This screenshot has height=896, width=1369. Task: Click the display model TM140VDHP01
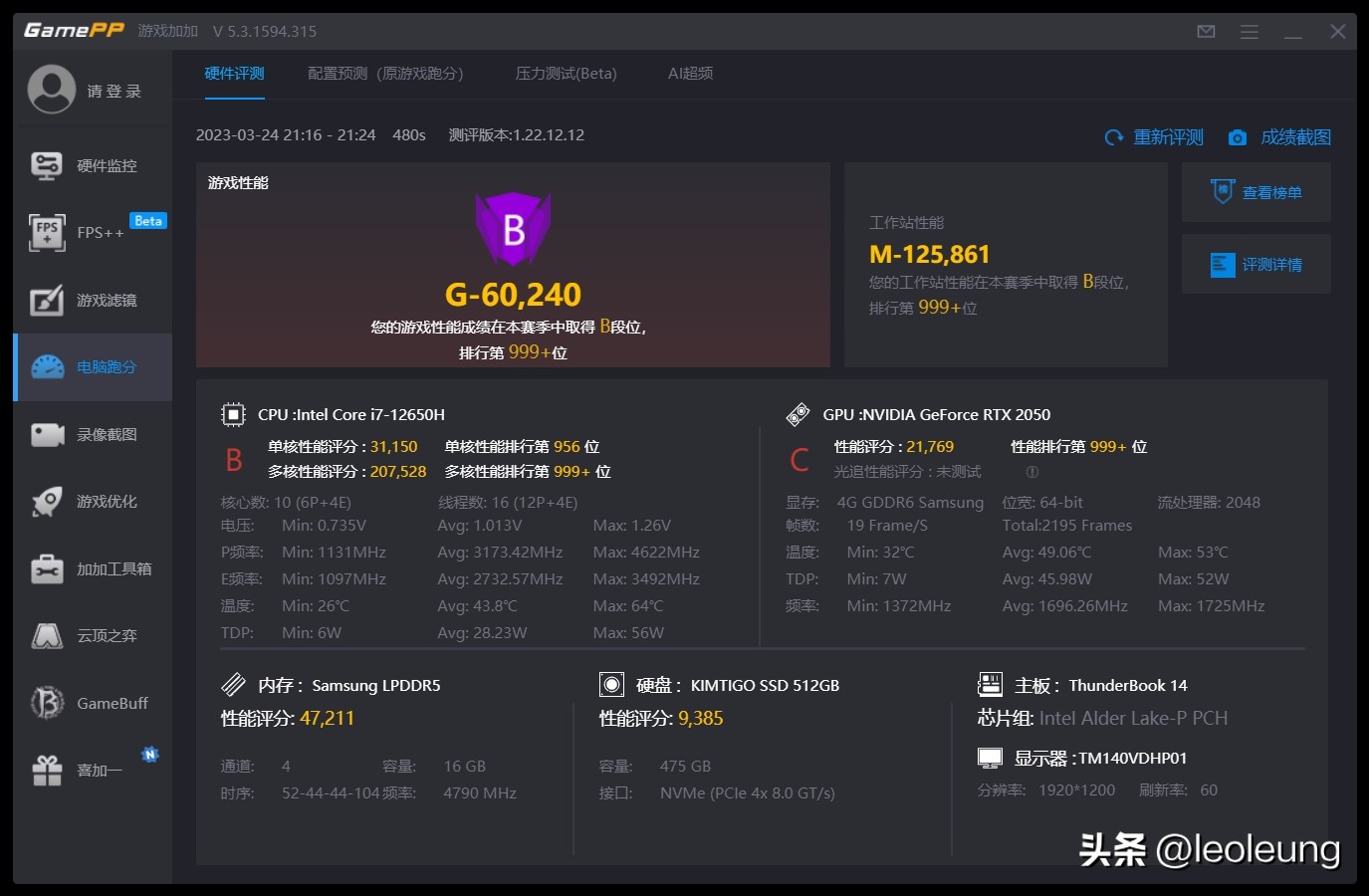coord(1133,759)
